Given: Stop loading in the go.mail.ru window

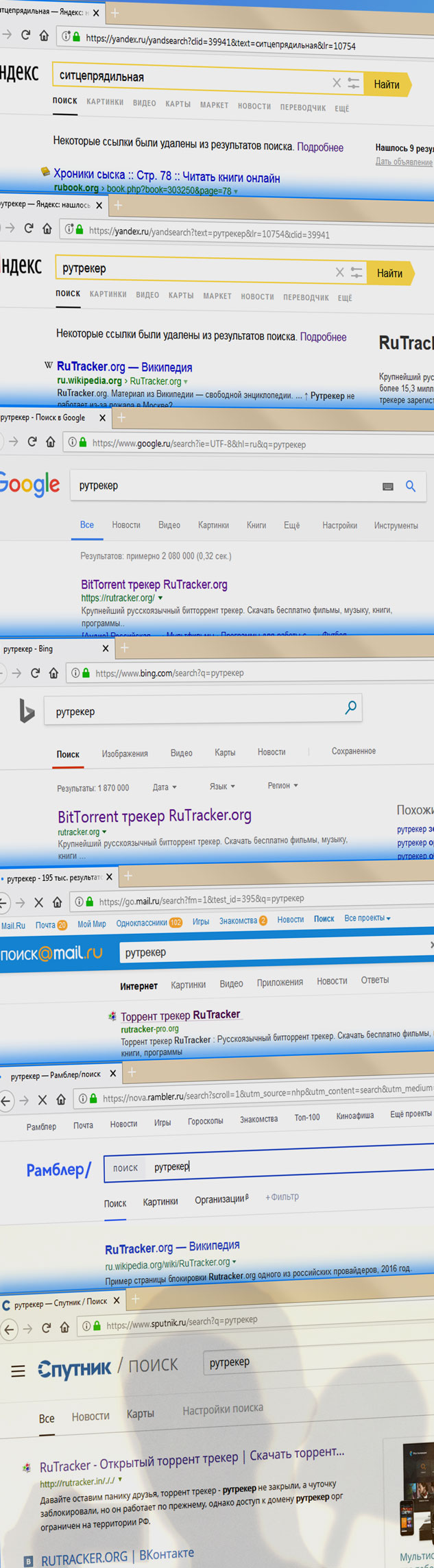Looking at the screenshot, I should 38,902.
